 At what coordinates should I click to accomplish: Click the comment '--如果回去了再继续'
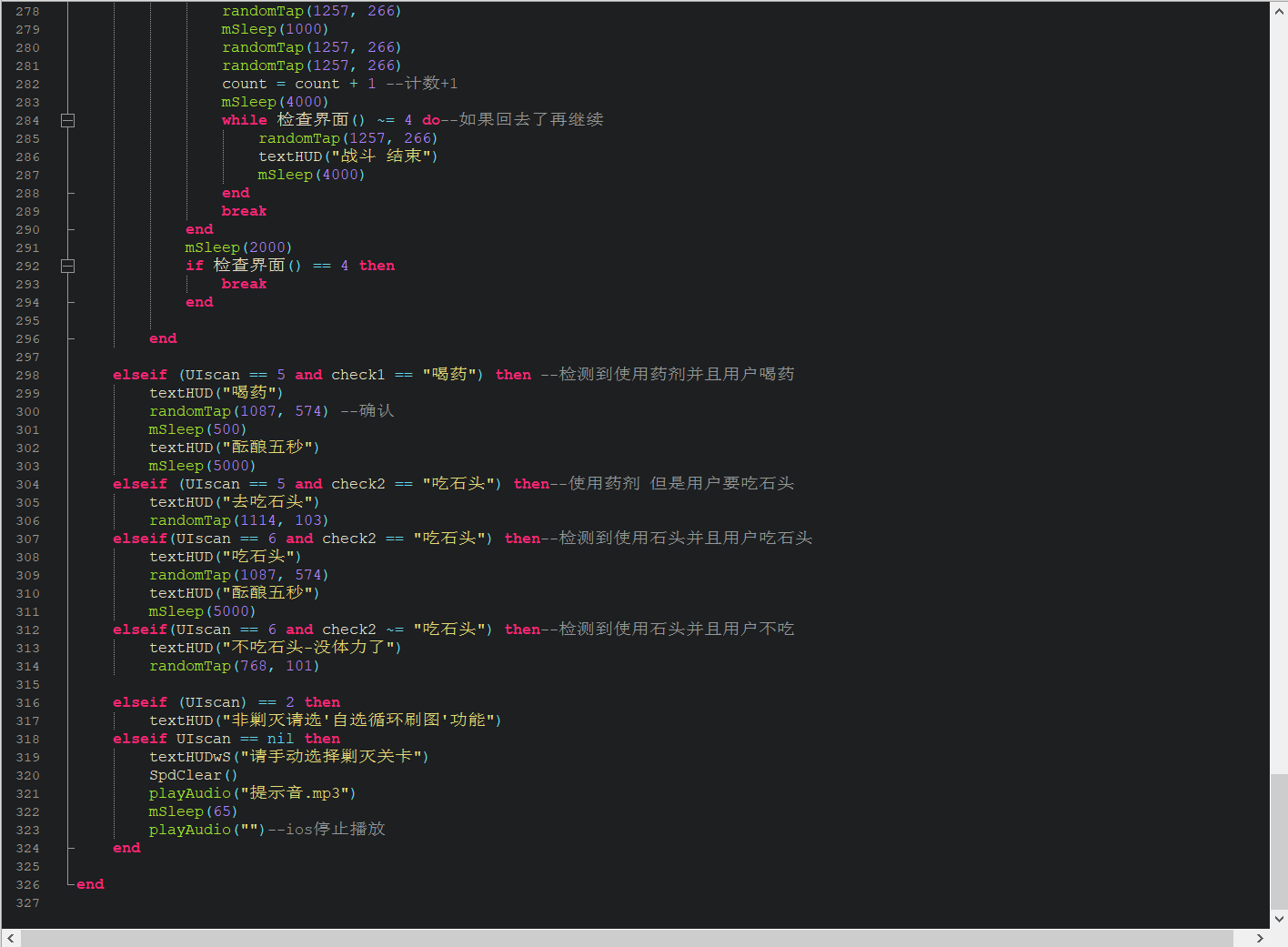[x=522, y=120]
